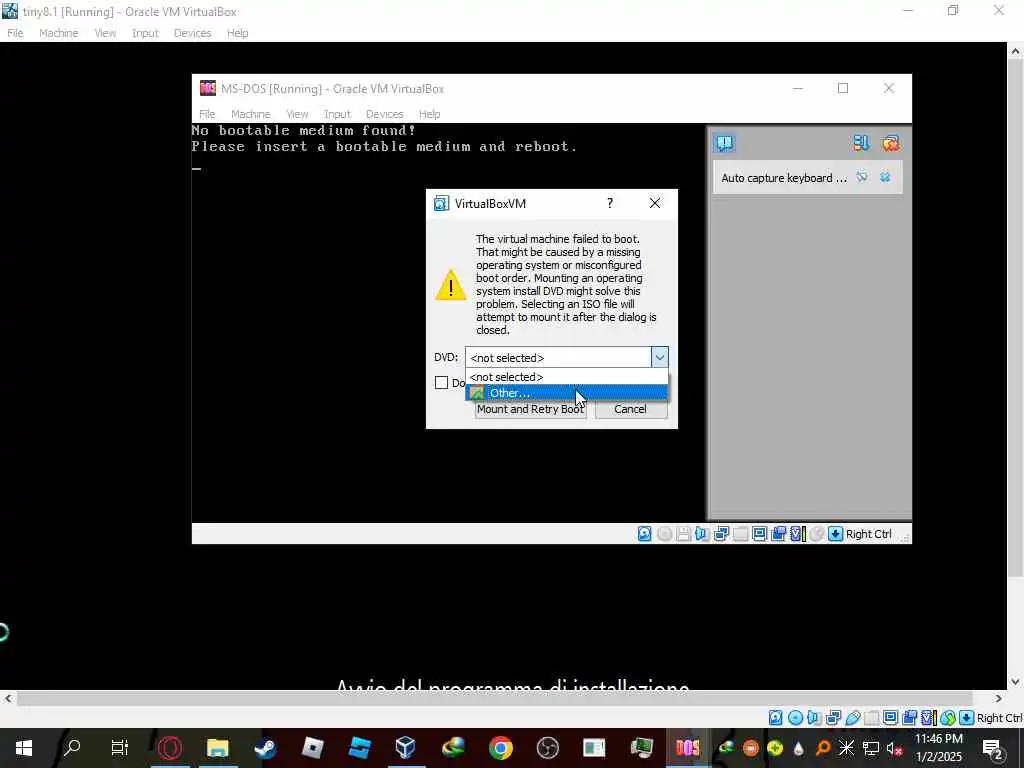The image size is (1024, 768).
Task: Open Task View on the taskbar
Action: point(120,748)
